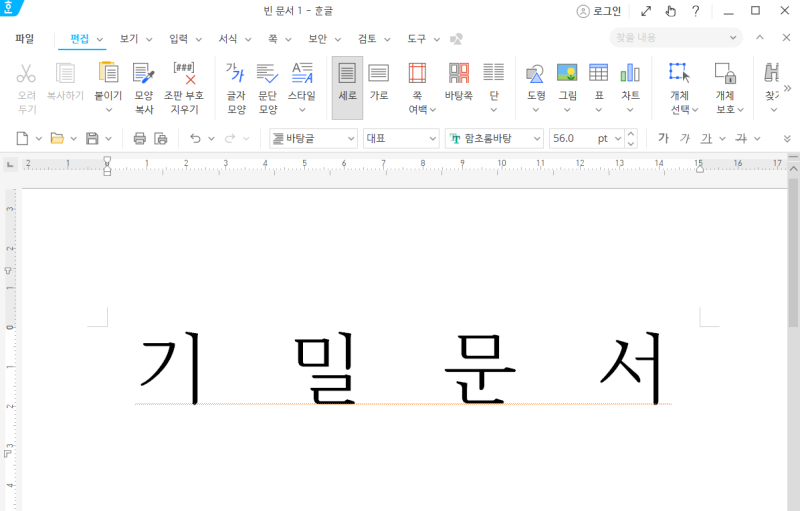Screen dimensions: 800x511
Task: Expand the new document dropdown arrow
Action: pos(38,138)
